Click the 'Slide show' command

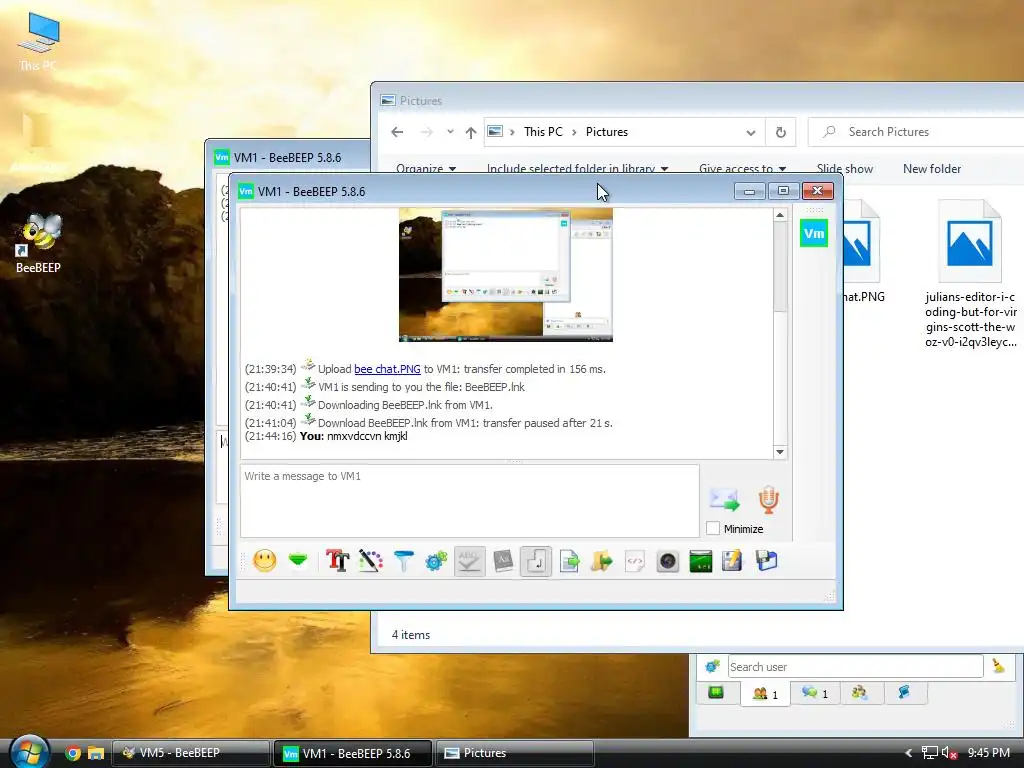pyautogui.click(x=844, y=168)
